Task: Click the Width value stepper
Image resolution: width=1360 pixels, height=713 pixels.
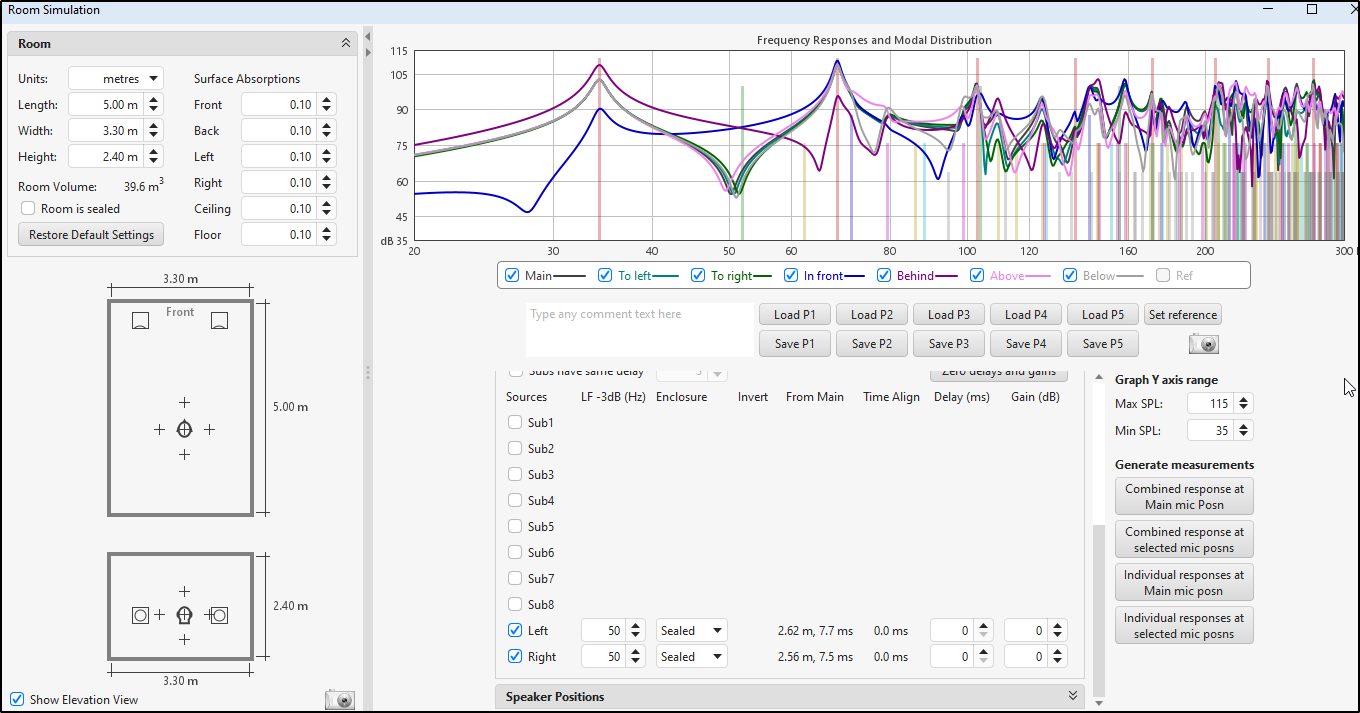Action: tap(153, 131)
